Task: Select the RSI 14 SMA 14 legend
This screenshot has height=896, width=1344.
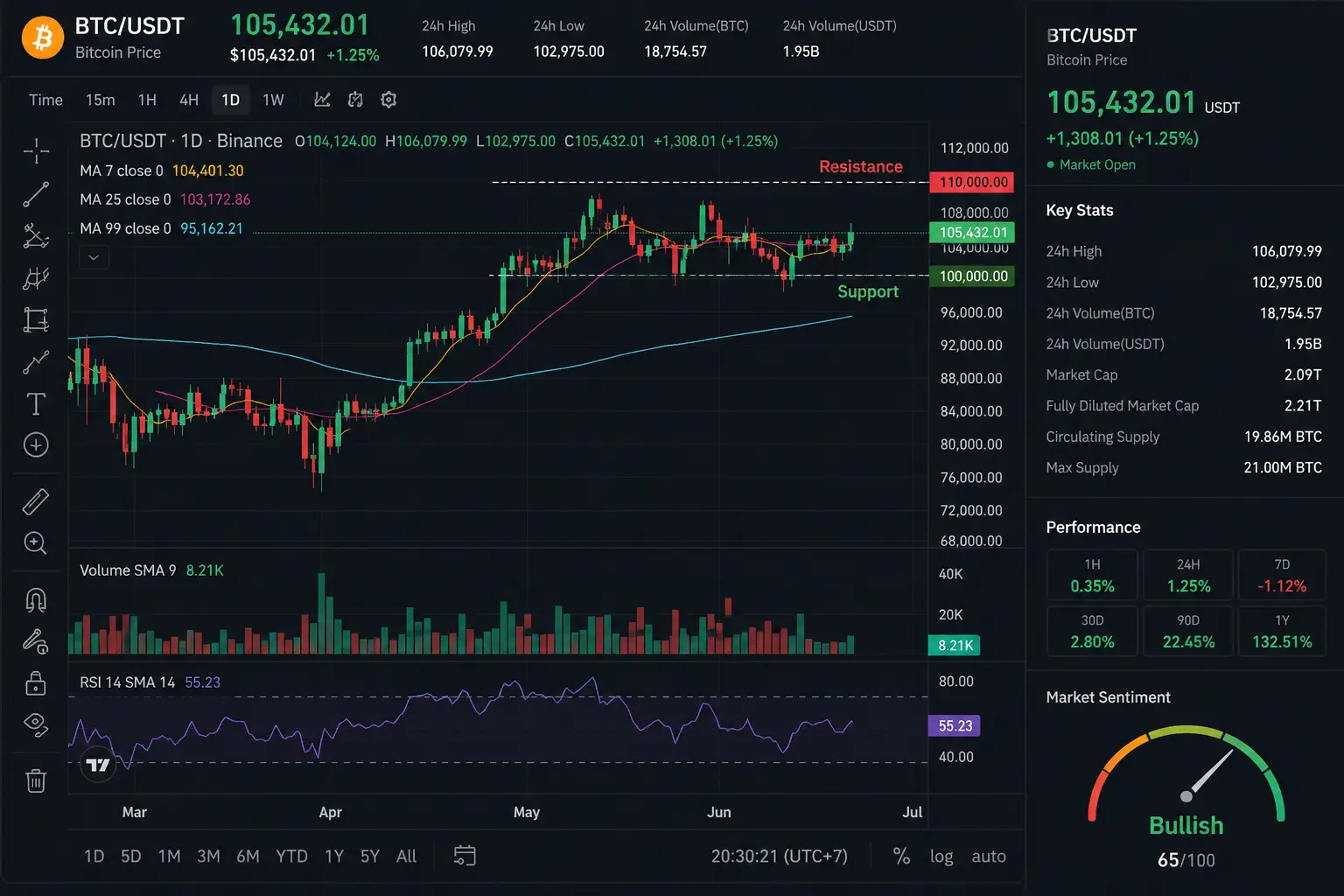Action: 150,682
